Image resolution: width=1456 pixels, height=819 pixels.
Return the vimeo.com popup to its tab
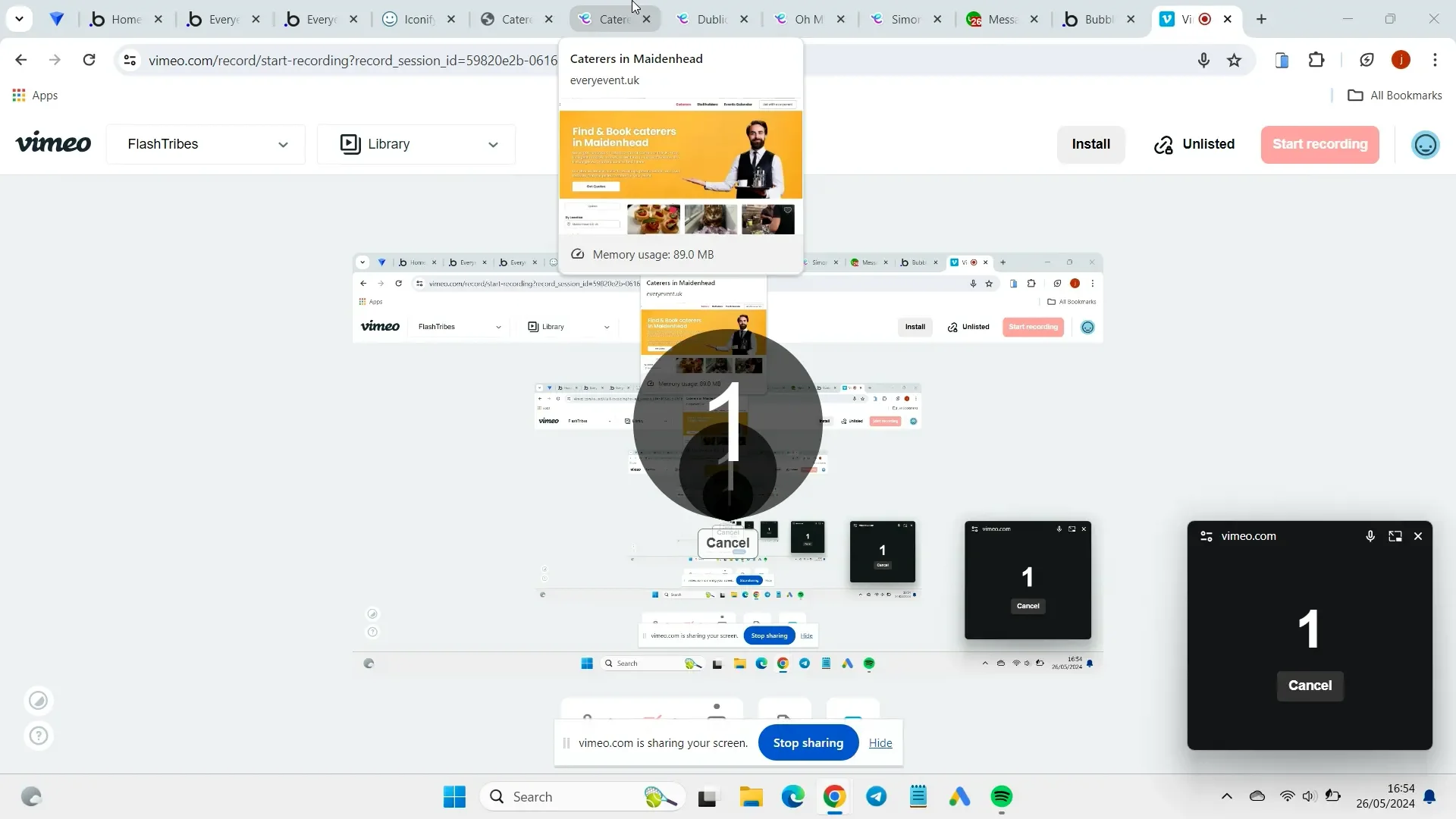pos(1395,536)
